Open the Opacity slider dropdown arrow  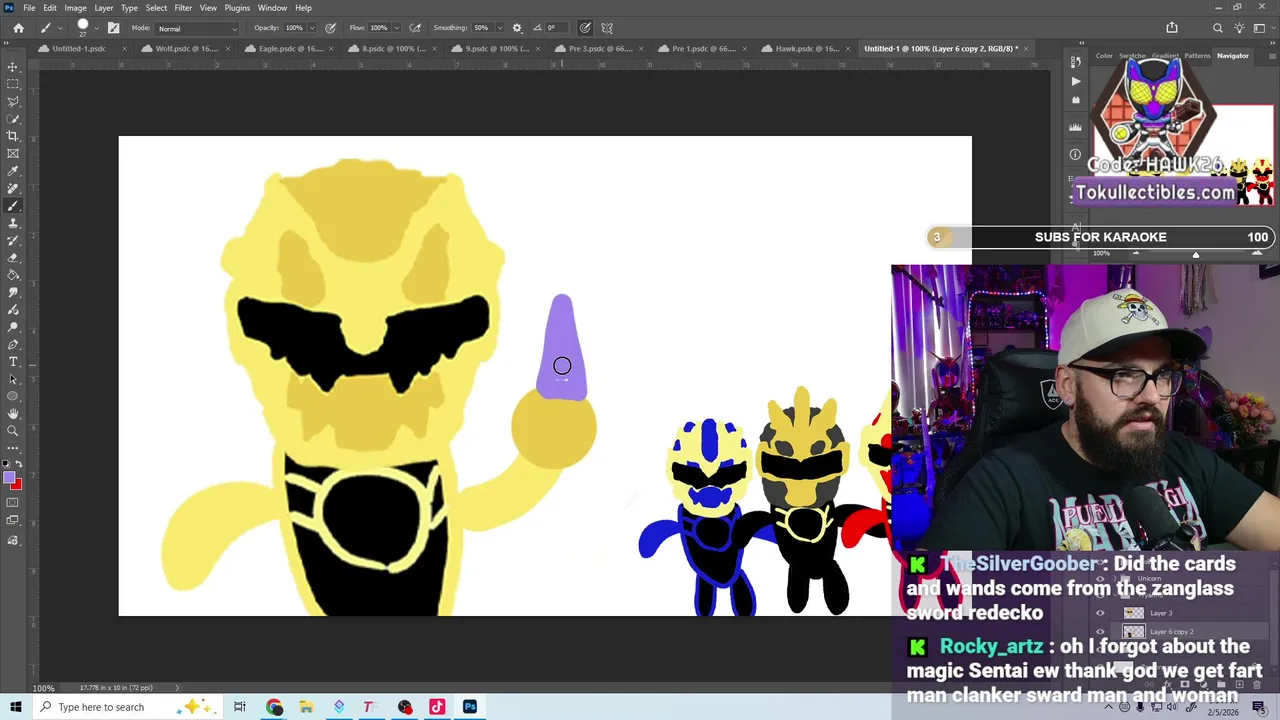click(x=311, y=28)
